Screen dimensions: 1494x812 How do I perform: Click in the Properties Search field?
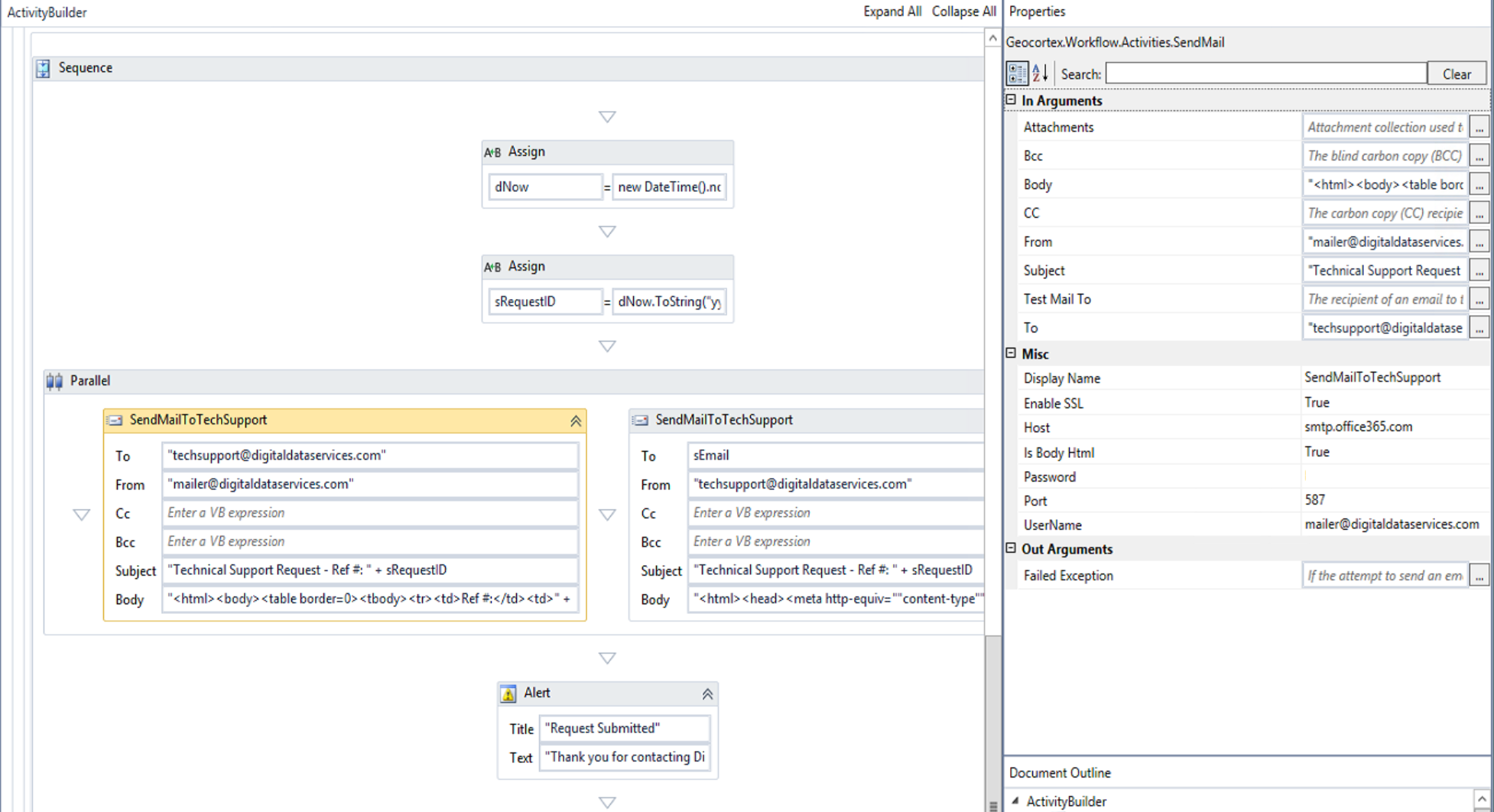[1266, 73]
